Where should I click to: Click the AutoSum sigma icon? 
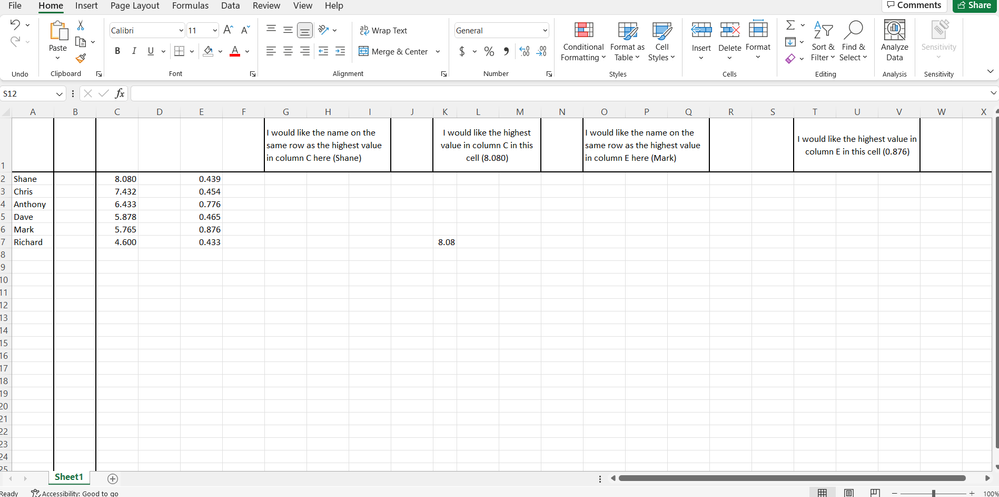tap(790, 25)
